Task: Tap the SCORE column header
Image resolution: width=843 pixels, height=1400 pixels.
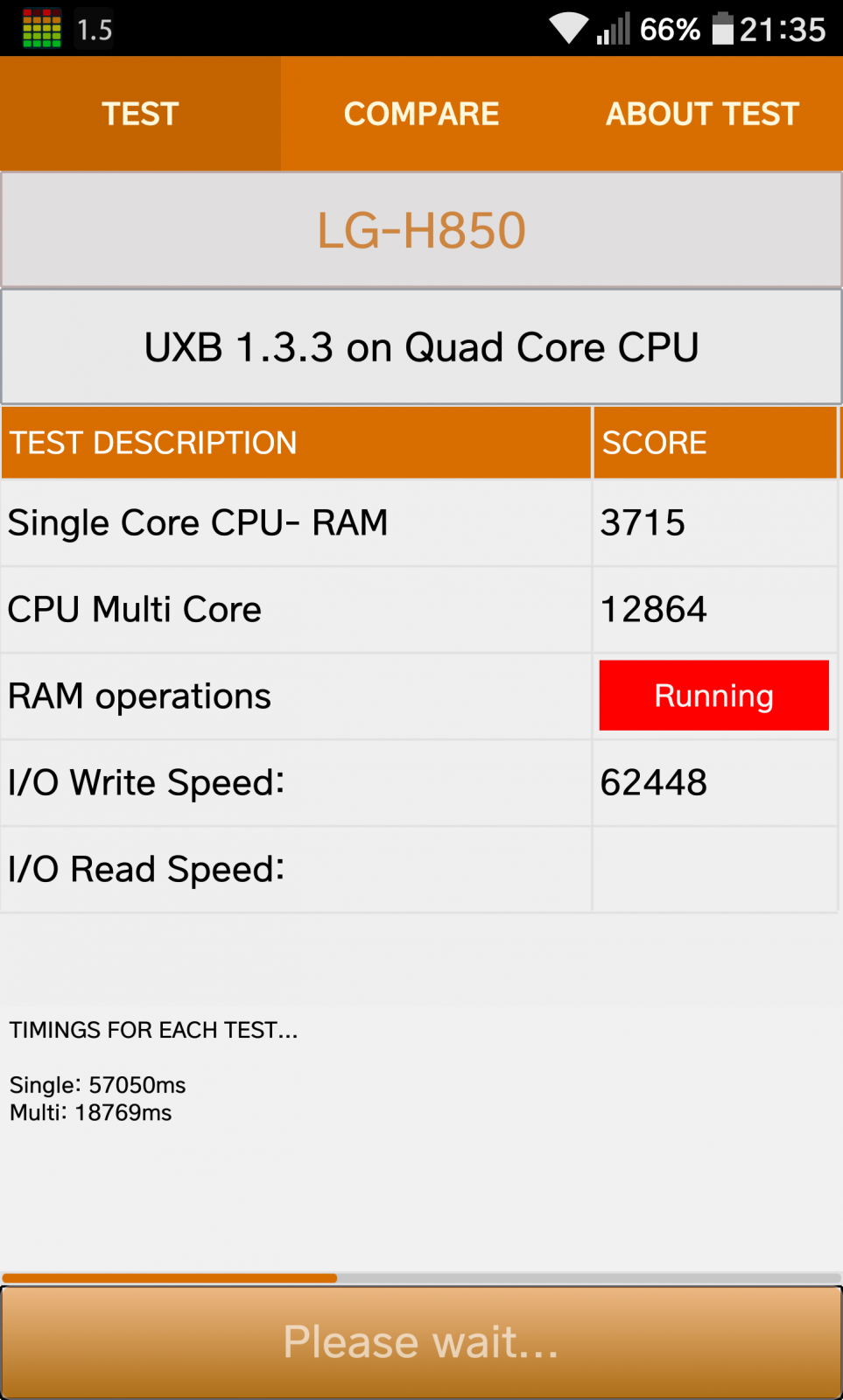Action: tap(715, 443)
